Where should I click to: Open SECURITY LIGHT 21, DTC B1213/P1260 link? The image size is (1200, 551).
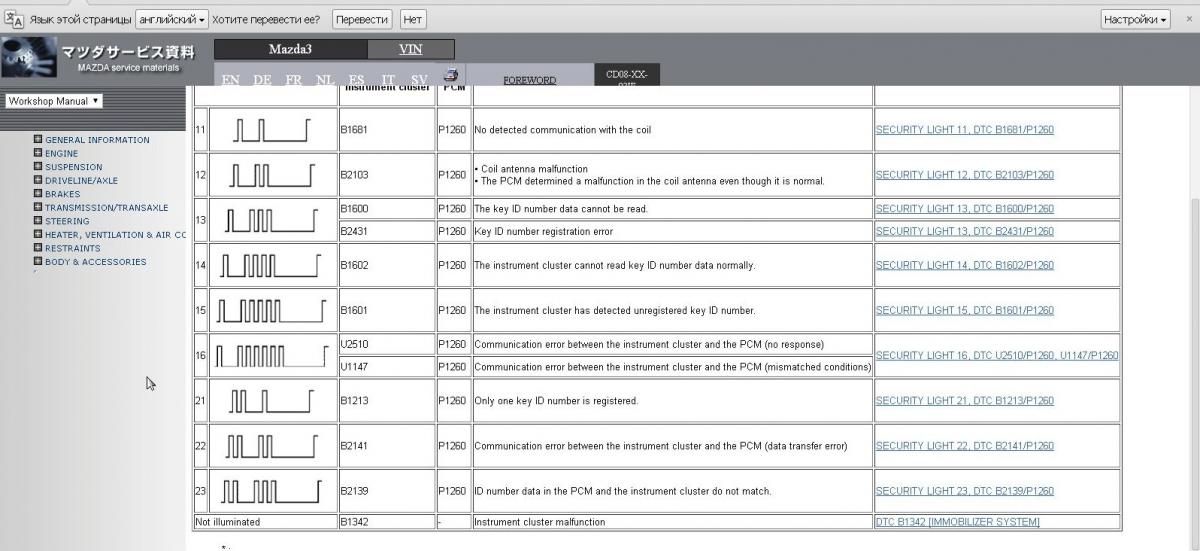pos(964,400)
